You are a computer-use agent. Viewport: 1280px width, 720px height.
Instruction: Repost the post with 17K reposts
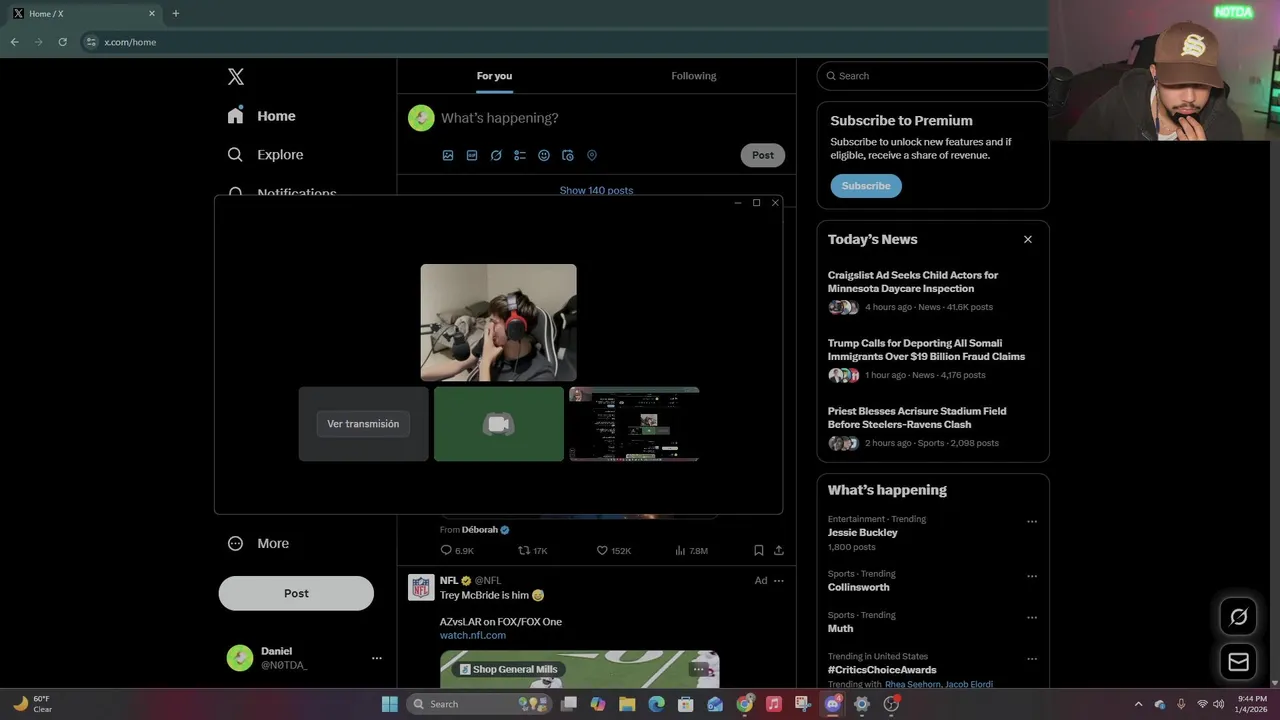532,551
